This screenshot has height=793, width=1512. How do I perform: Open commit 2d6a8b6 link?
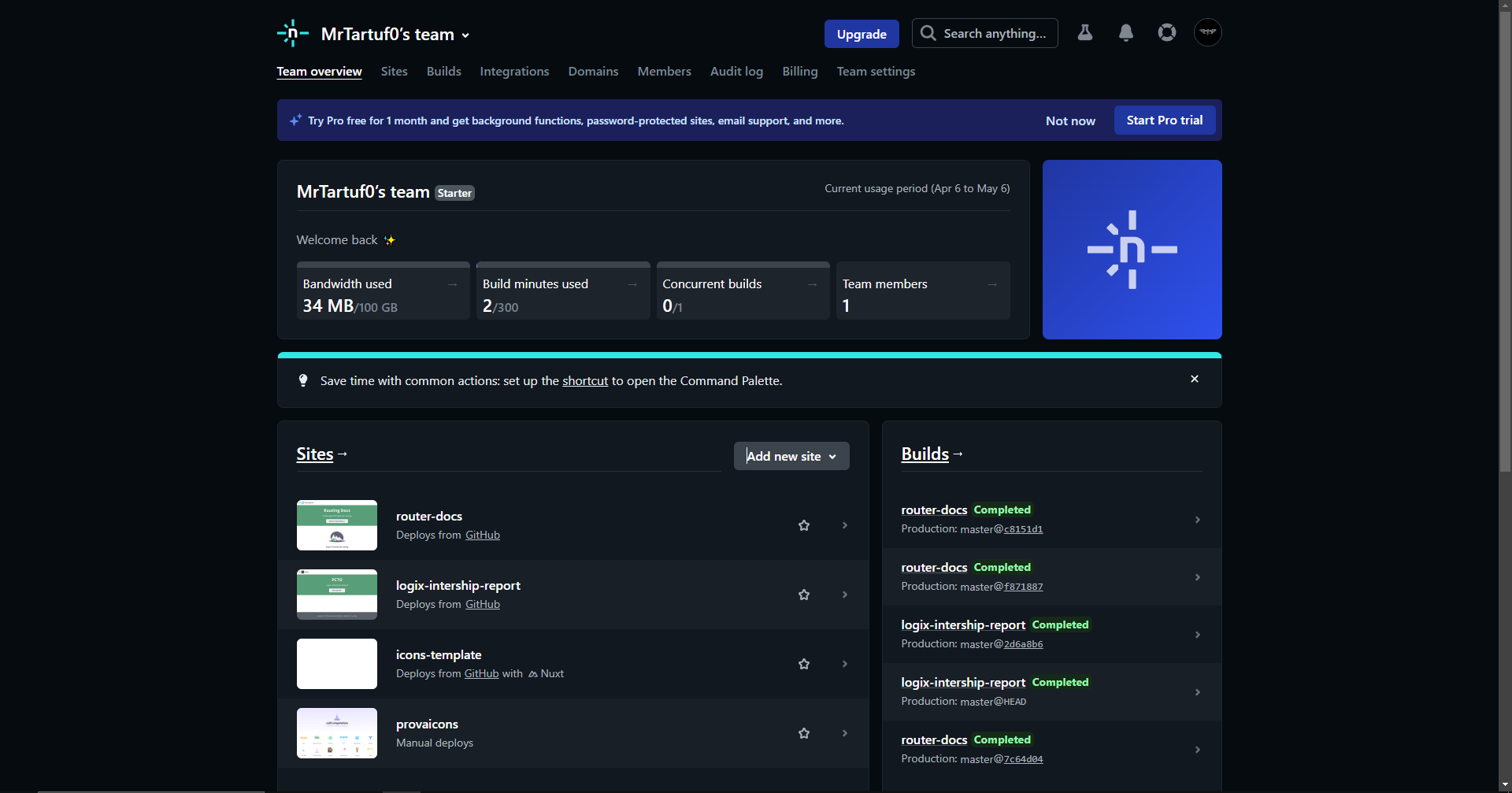[x=1023, y=644]
